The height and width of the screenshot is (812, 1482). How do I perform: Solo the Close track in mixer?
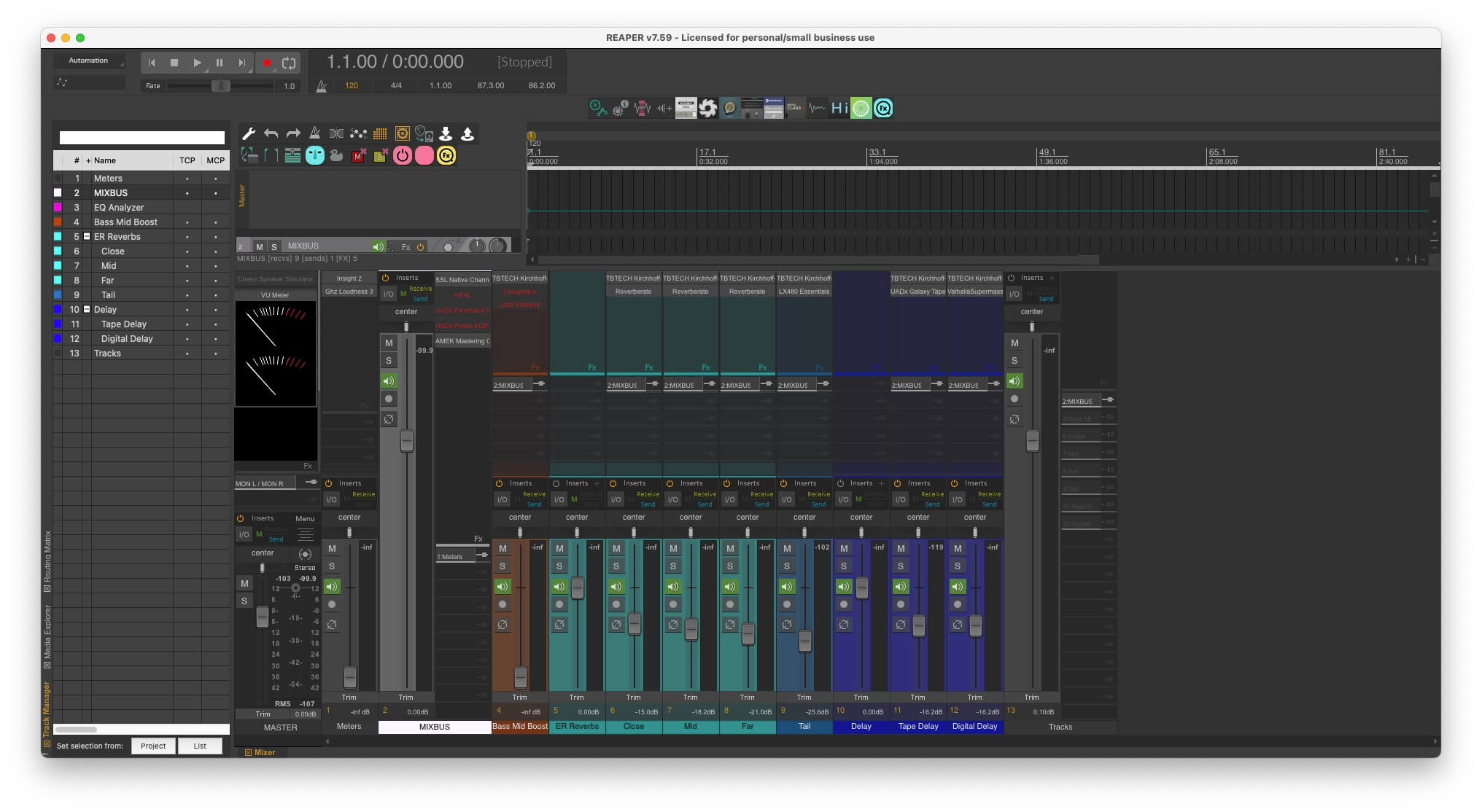click(616, 566)
